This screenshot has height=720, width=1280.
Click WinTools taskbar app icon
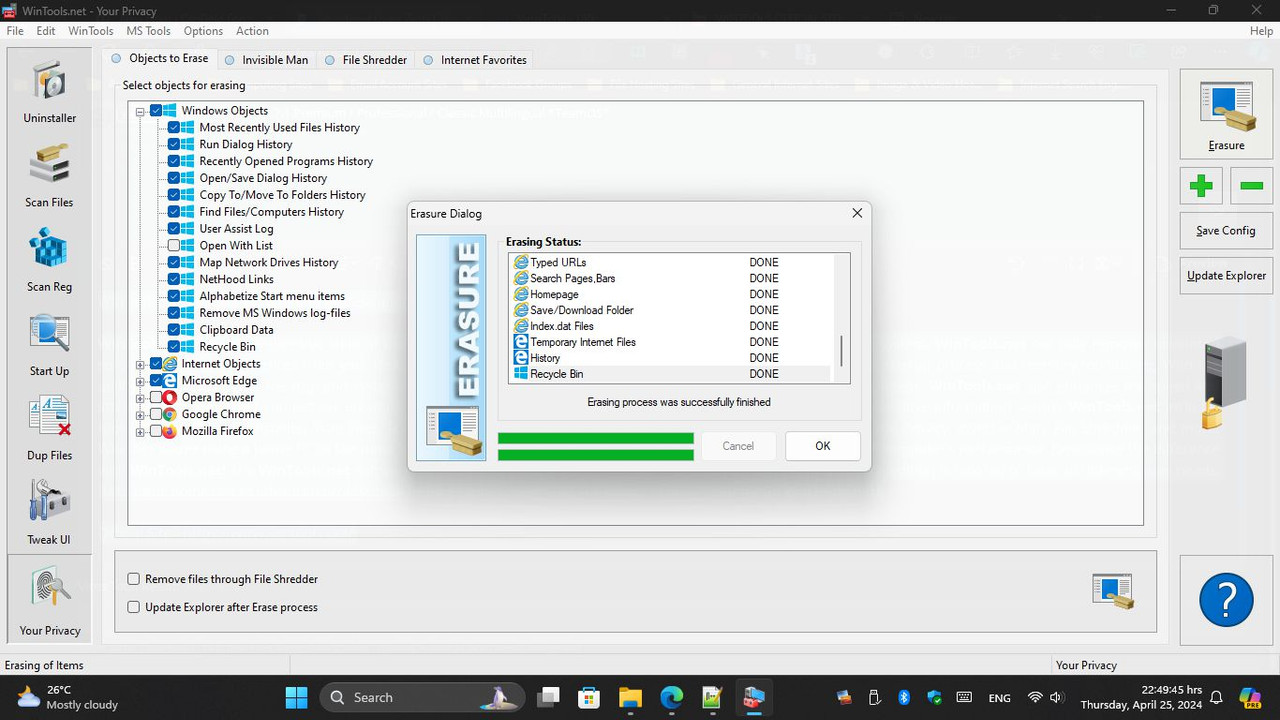tap(753, 697)
